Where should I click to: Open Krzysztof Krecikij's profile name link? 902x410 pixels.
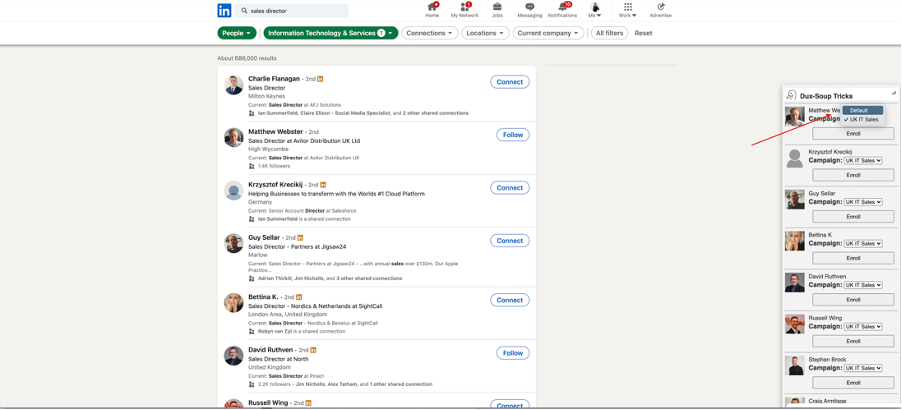tap(276, 185)
